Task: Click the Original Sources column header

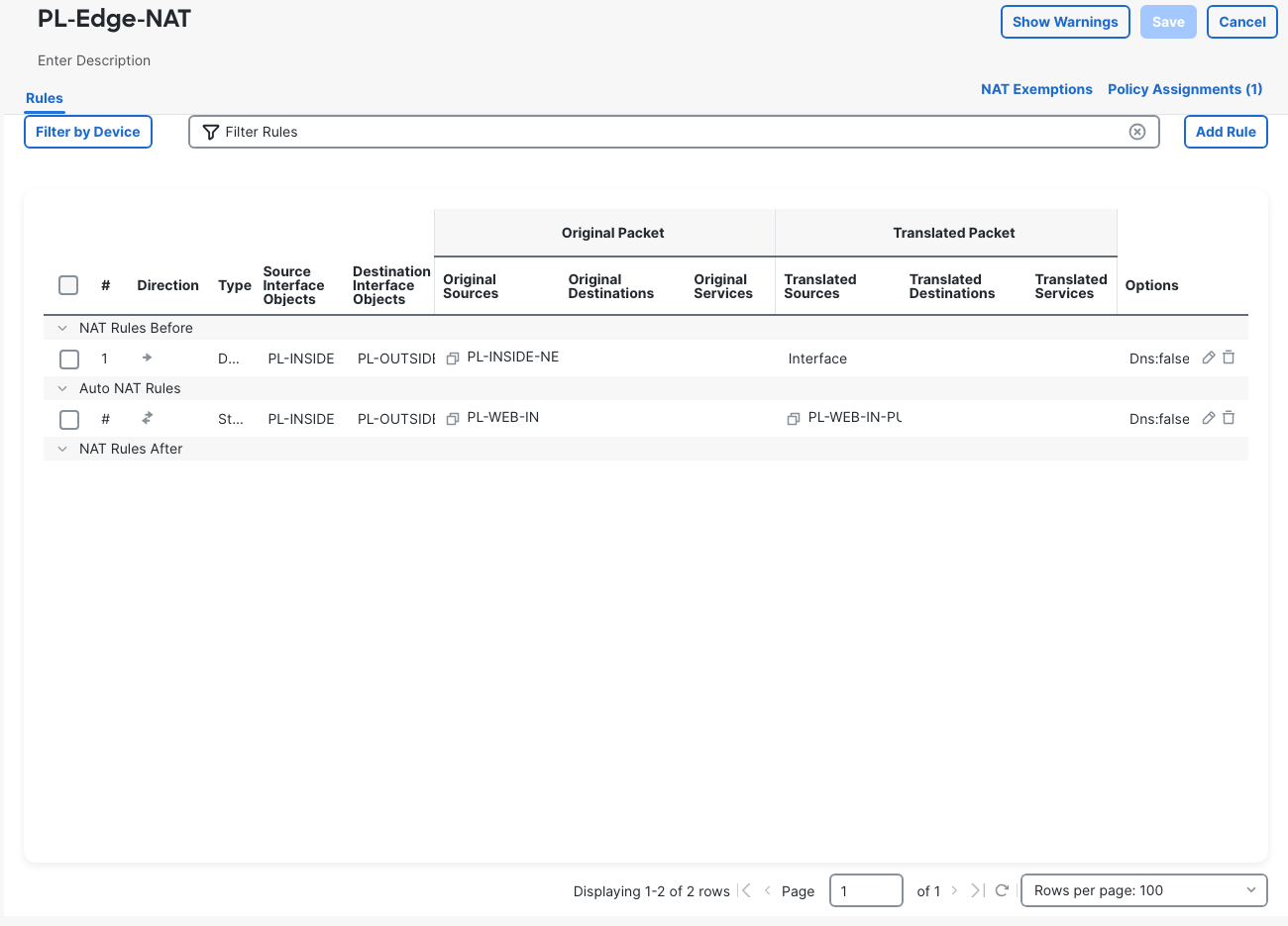Action: 471,286
